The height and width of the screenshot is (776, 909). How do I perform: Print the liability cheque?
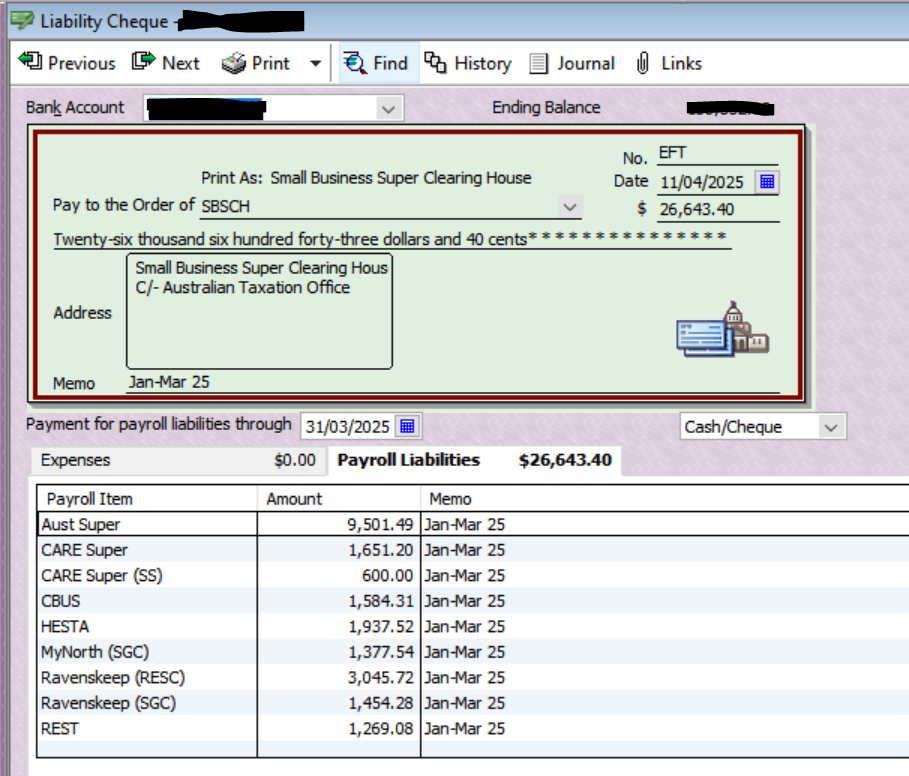[256, 63]
